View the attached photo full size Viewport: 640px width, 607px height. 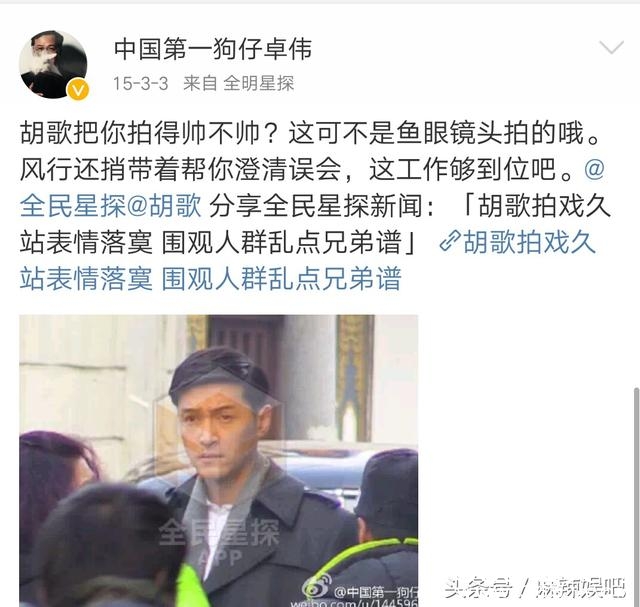[x=218, y=460]
